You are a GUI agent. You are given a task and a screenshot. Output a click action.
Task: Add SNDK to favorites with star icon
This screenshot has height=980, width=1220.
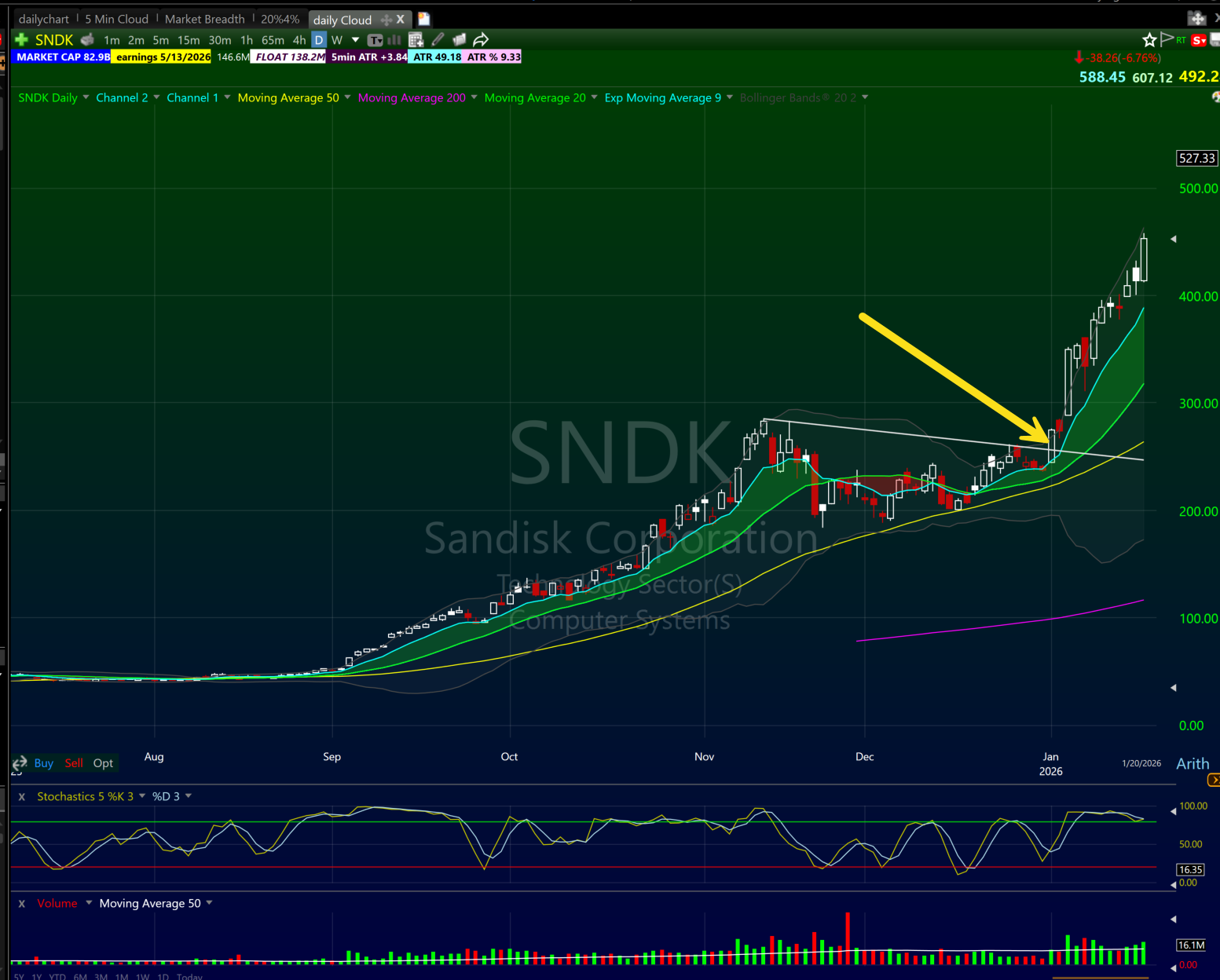(x=1149, y=40)
